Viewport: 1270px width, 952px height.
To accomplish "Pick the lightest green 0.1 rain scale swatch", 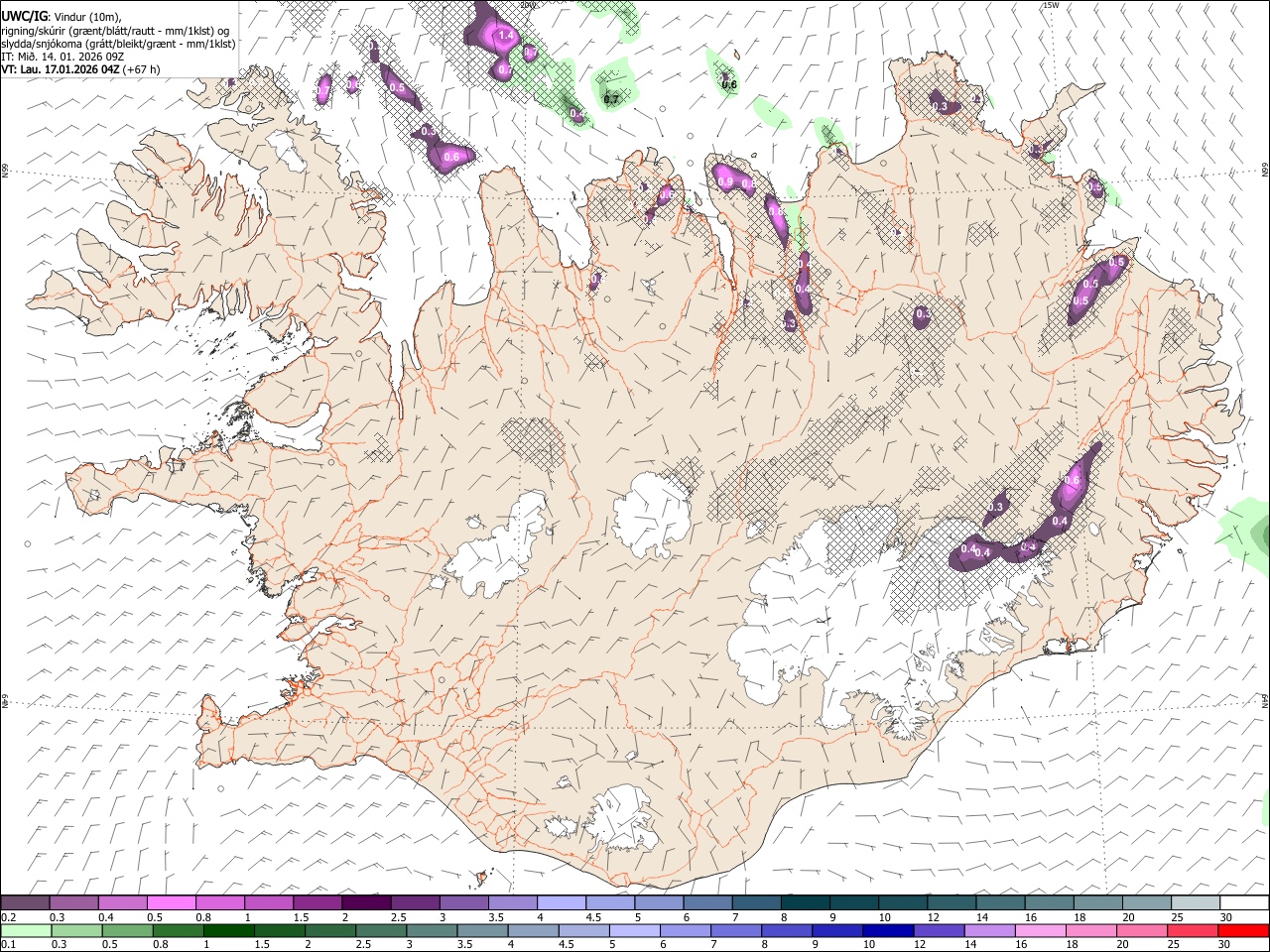I will (26, 931).
